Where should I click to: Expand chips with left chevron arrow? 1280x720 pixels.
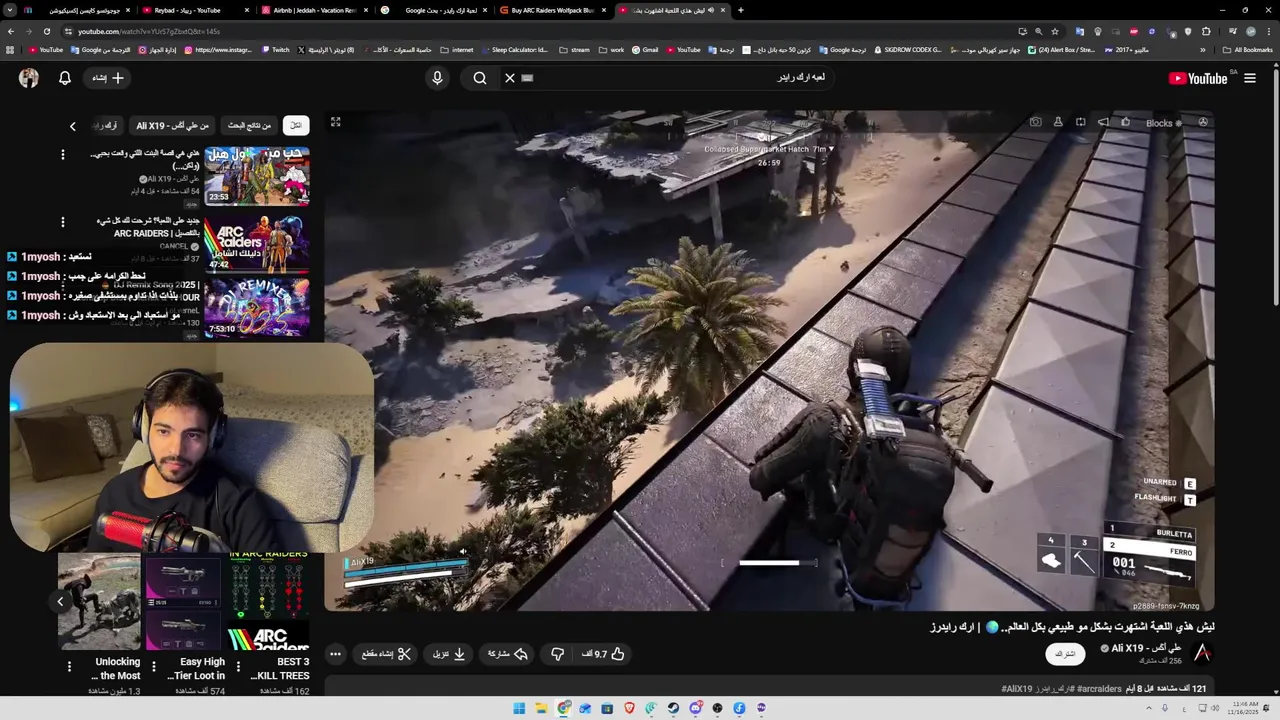tap(72, 126)
